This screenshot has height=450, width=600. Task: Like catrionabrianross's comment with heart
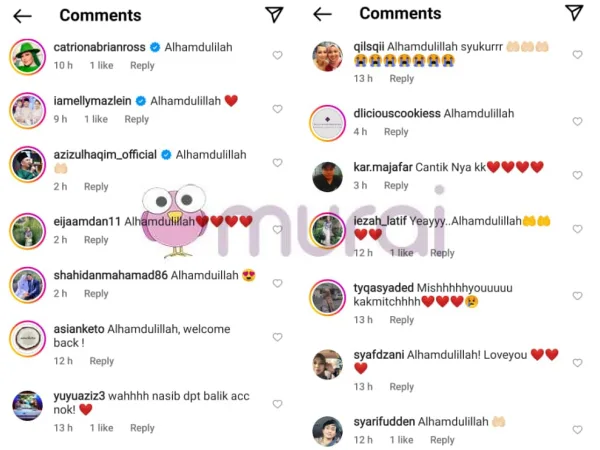pyautogui.click(x=277, y=55)
